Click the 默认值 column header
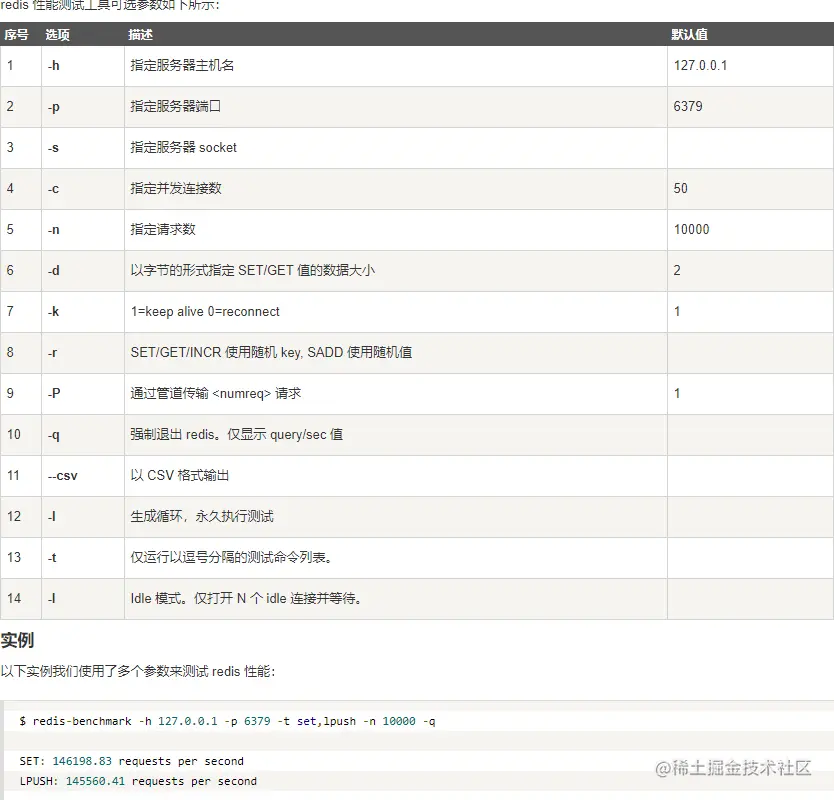 689,35
